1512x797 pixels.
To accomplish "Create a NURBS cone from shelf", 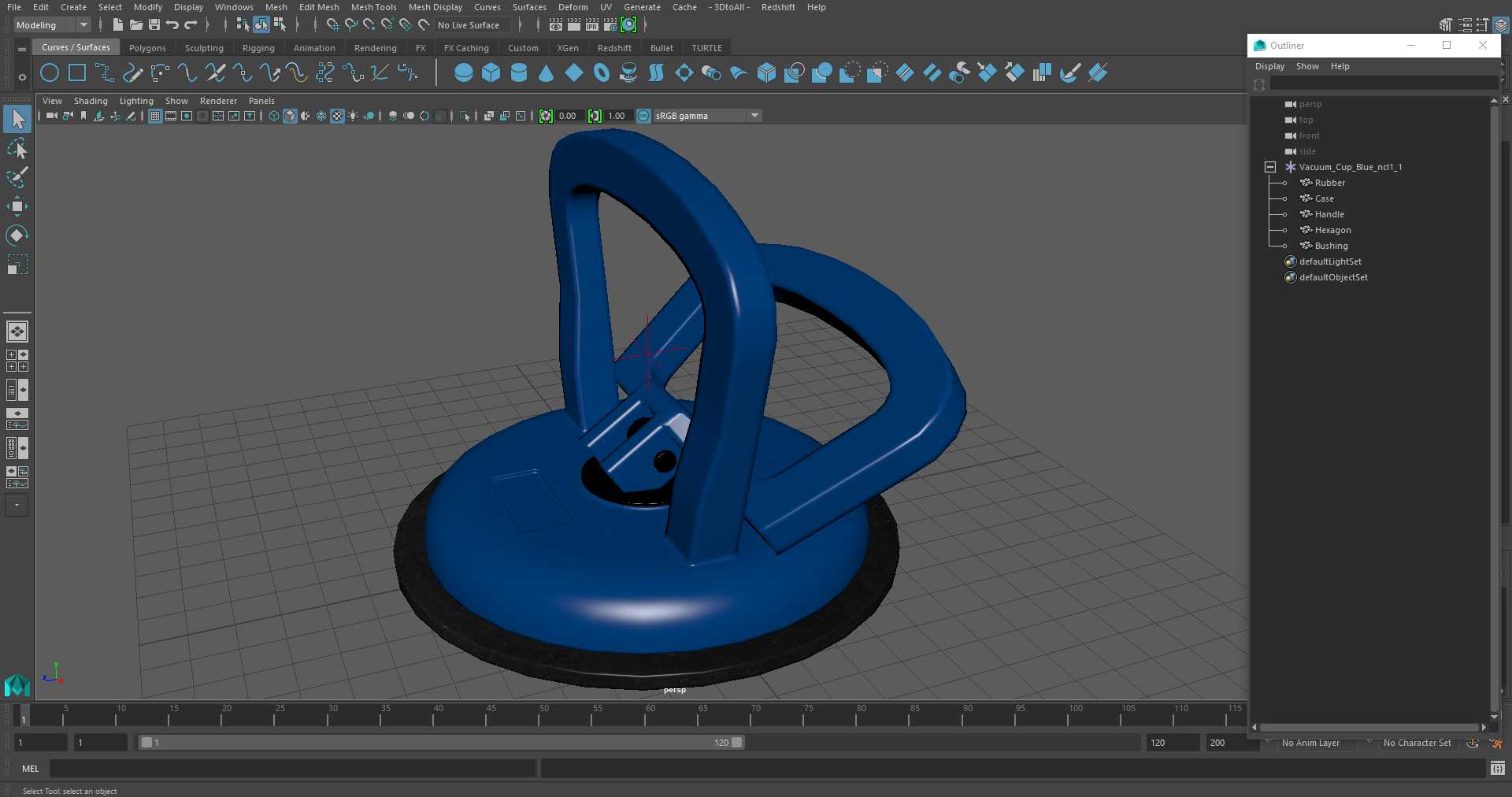I will pyautogui.click(x=547, y=73).
